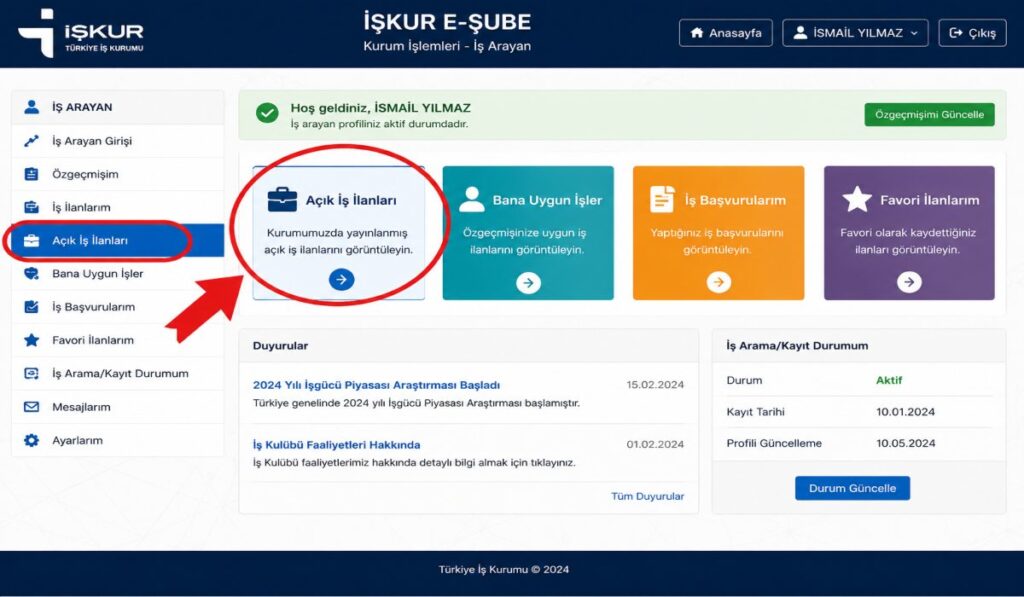Click the Hoş geldiniz, İSMAİL YILMAZ greeting

380,108
